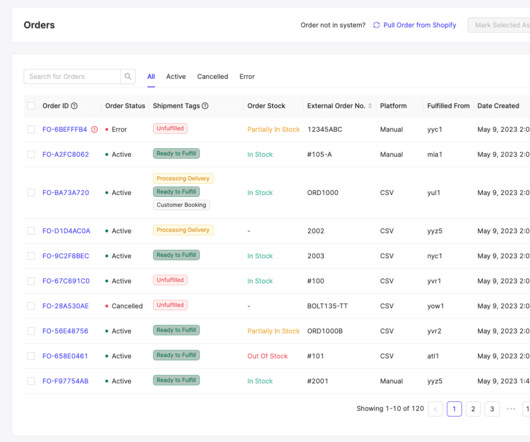The height and width of the screenshot is (442, 530).
Task: Jump to page 3 of orders
Action: [x=492, y=409]
